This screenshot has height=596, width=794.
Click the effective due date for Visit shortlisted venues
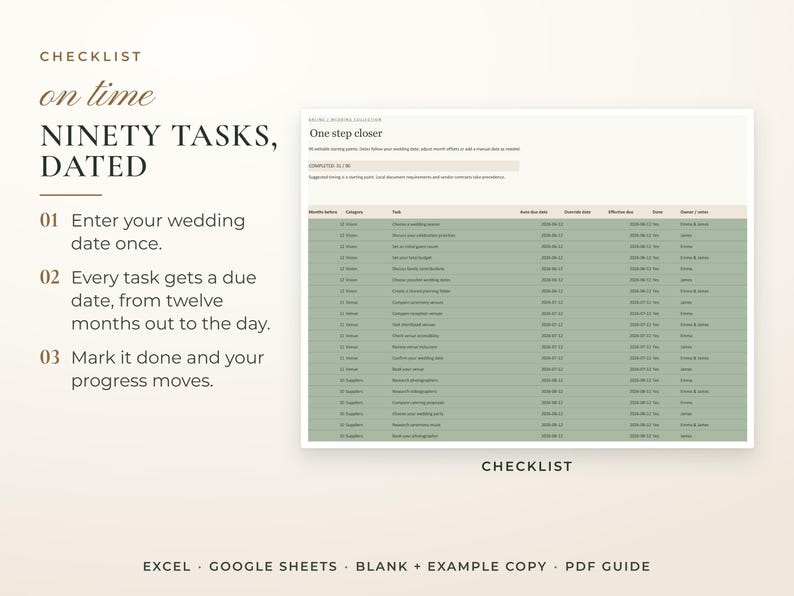(x=640, y=325)
